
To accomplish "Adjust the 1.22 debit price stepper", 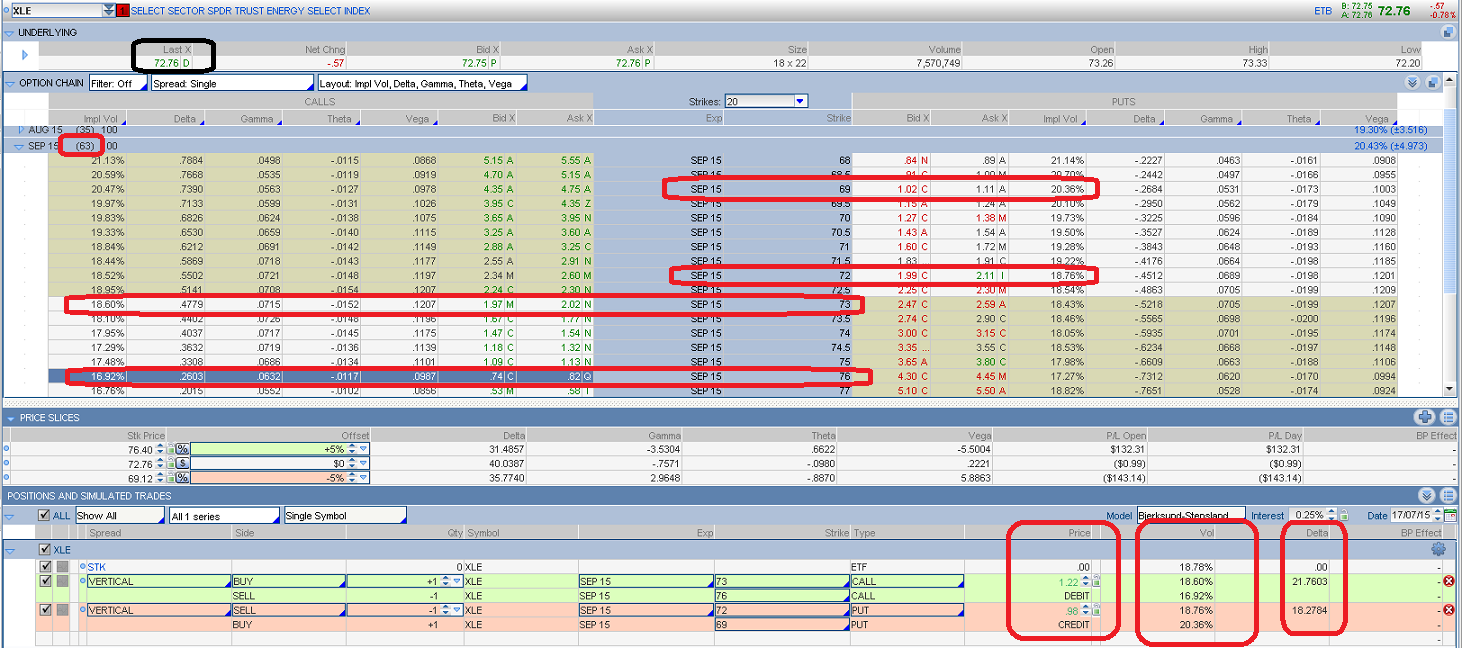I will pyautogui.click(x=1087, y=581).
